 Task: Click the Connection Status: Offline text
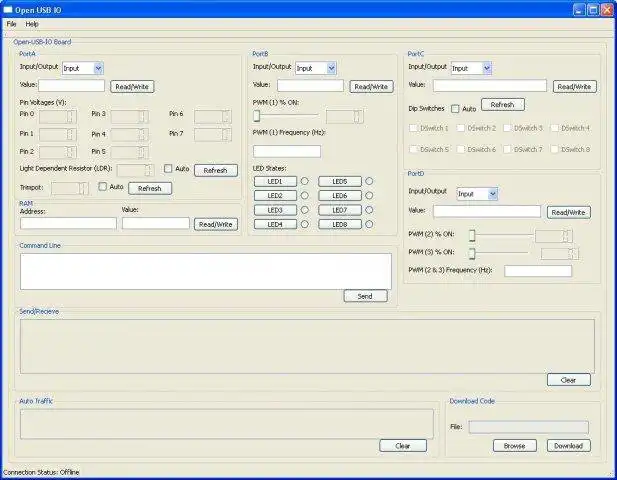coord(41,472)
